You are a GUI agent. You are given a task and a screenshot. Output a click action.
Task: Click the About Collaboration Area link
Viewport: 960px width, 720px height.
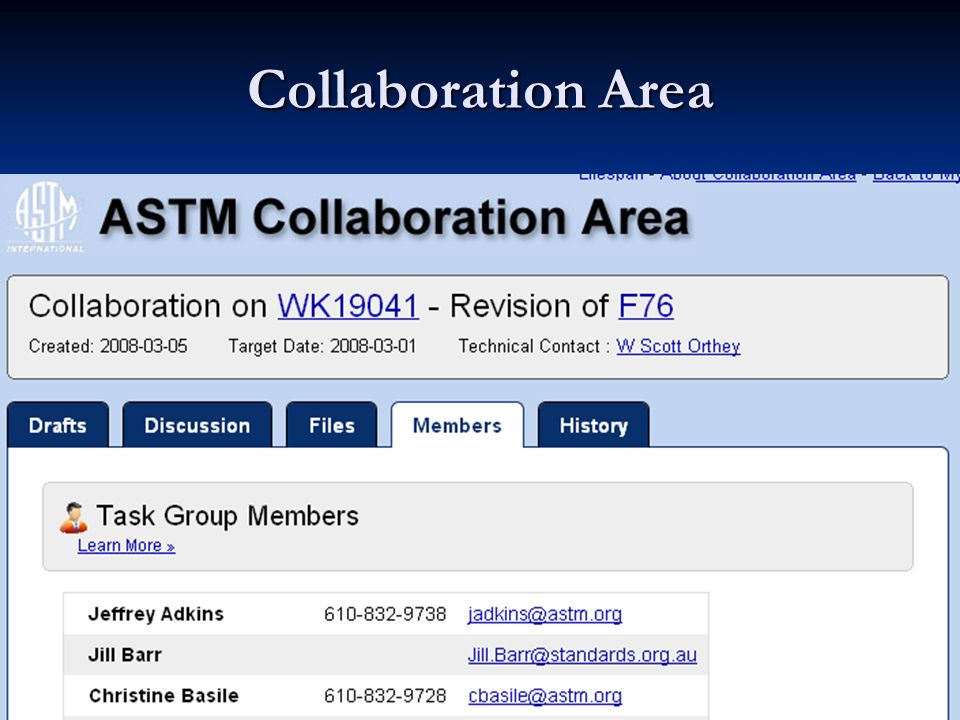[x=758, y=176]
